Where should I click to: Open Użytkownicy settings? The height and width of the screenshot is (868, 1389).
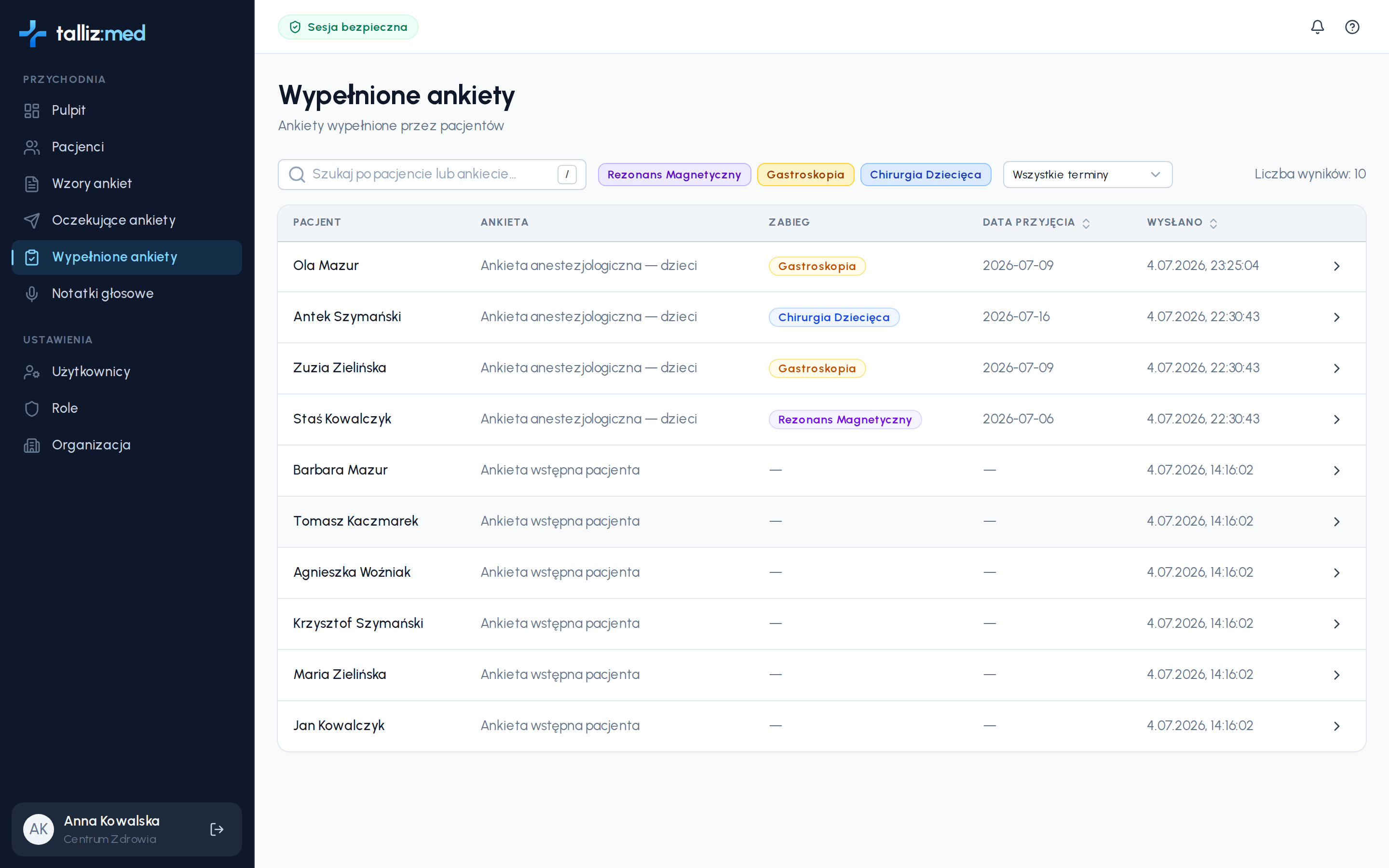[127, 372]
